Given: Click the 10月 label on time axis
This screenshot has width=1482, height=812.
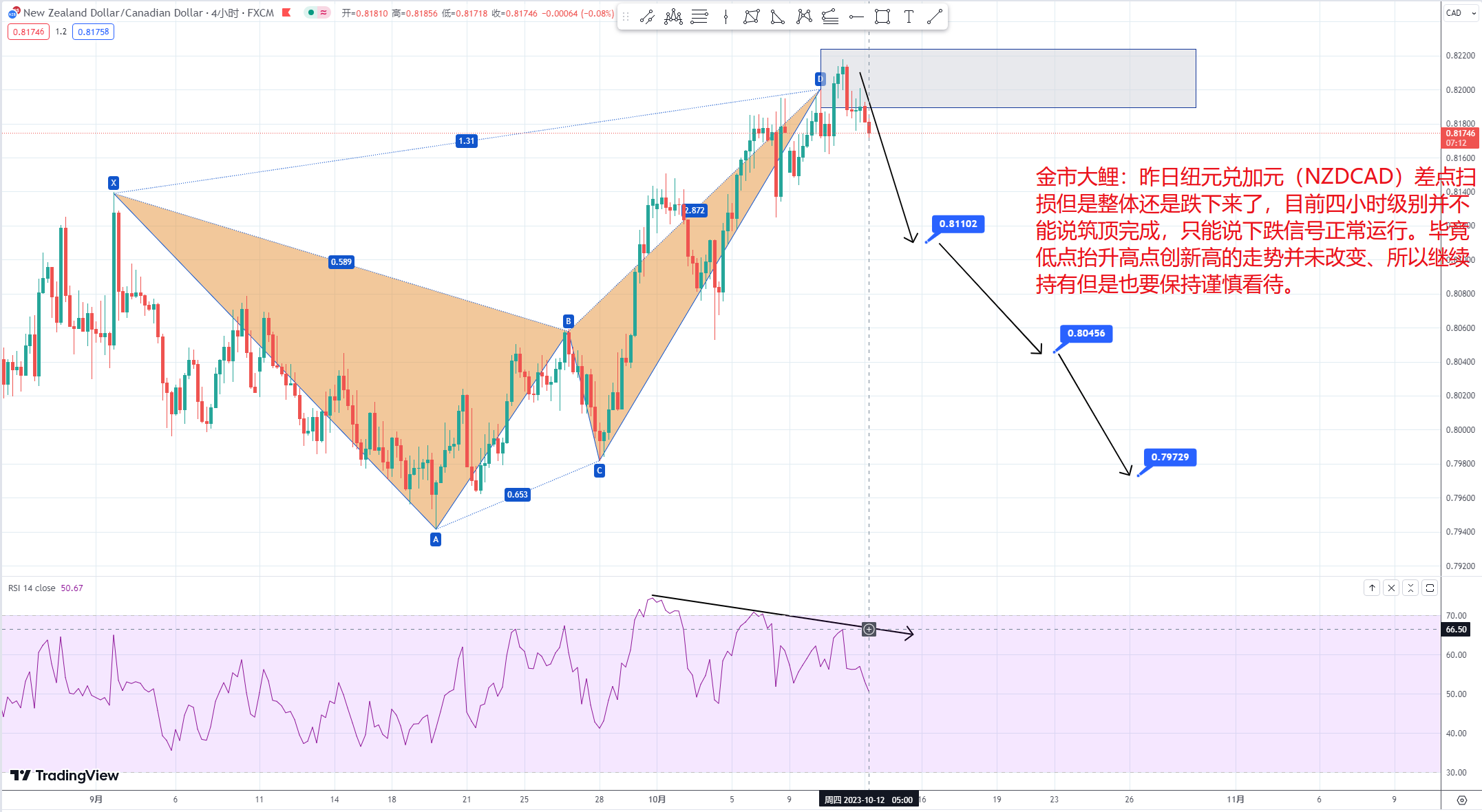Looking at the screenshot, I should tap(657, 800).
